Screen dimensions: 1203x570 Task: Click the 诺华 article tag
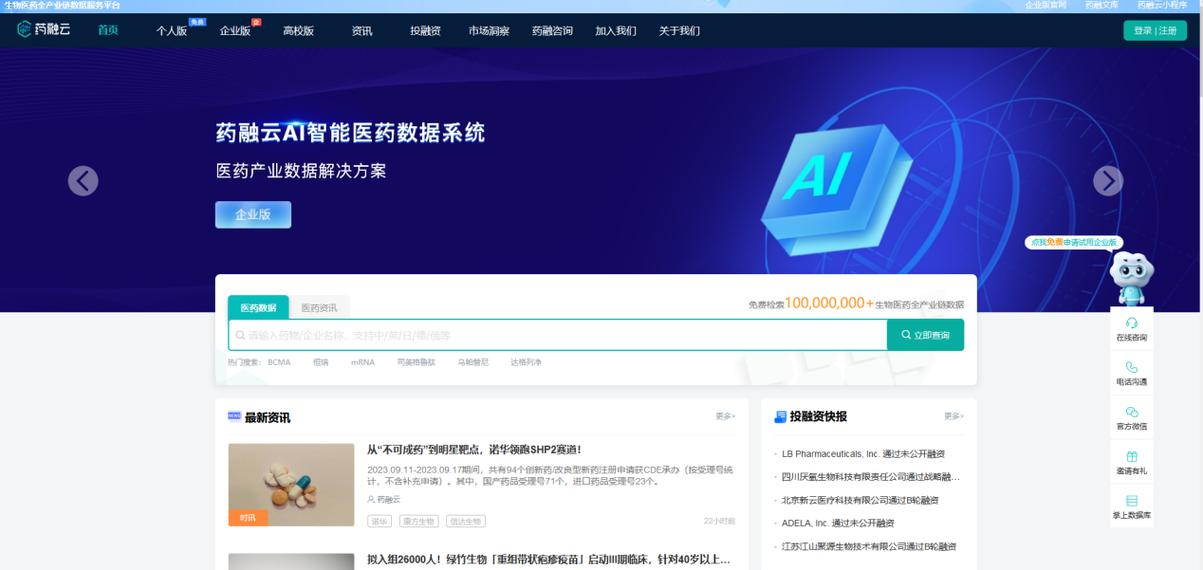(379, 521)
